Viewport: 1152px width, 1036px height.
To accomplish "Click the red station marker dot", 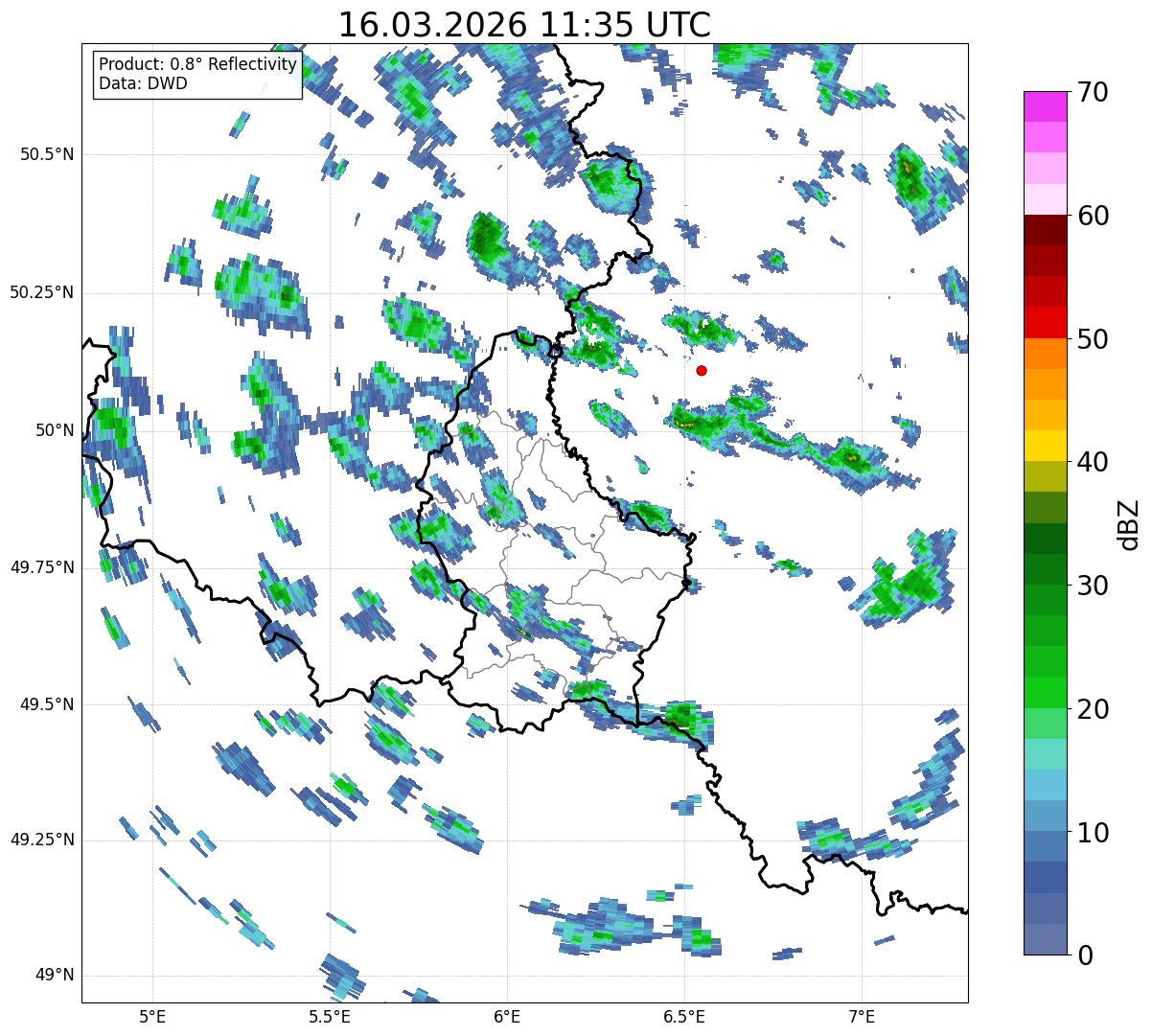I will click(x=702, y=370).
